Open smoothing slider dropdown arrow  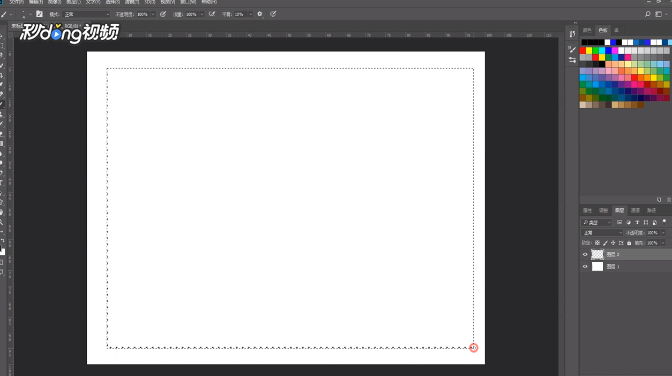click(x=250, y=15)
